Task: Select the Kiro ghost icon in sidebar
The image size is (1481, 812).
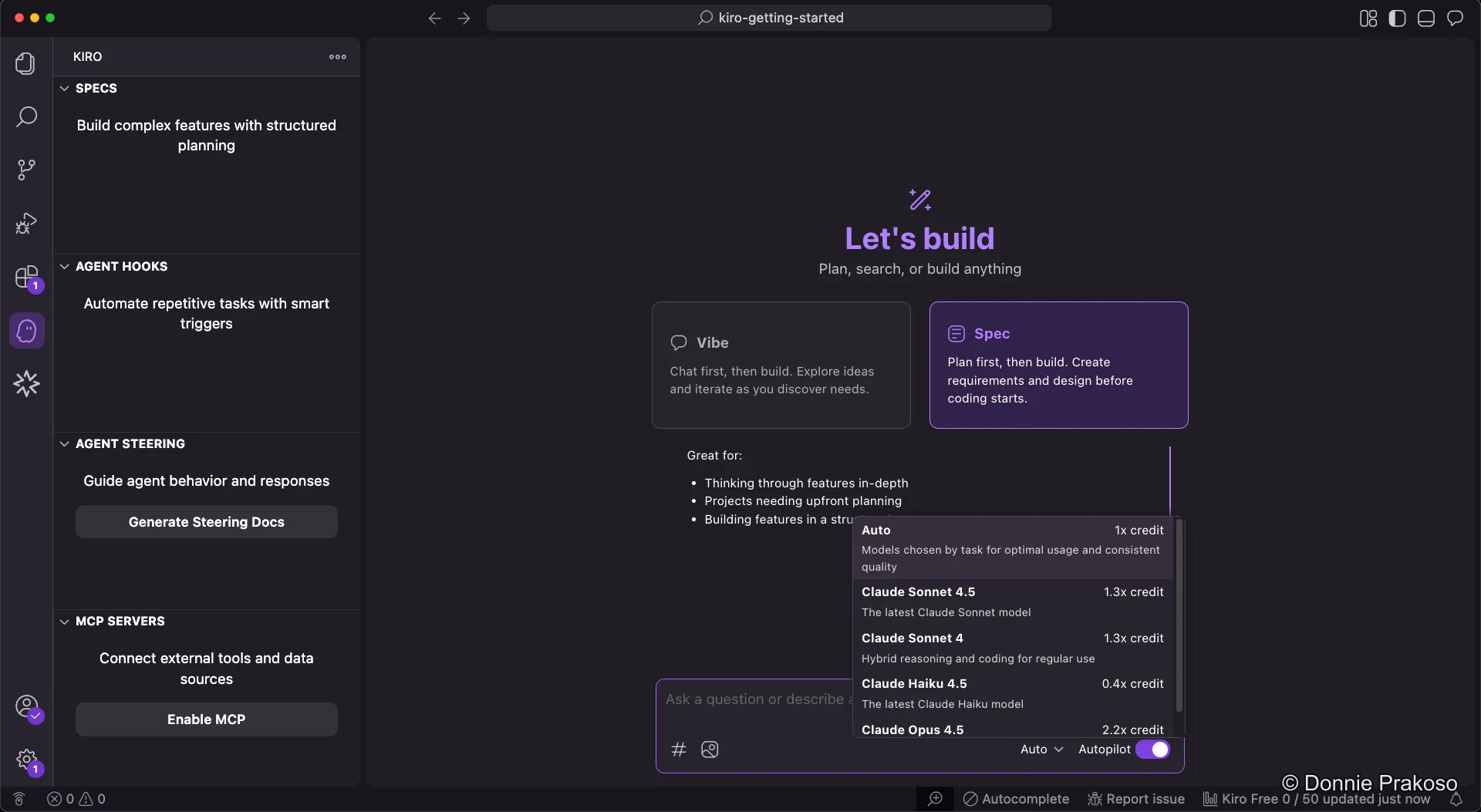Action: tap(25, 330)
